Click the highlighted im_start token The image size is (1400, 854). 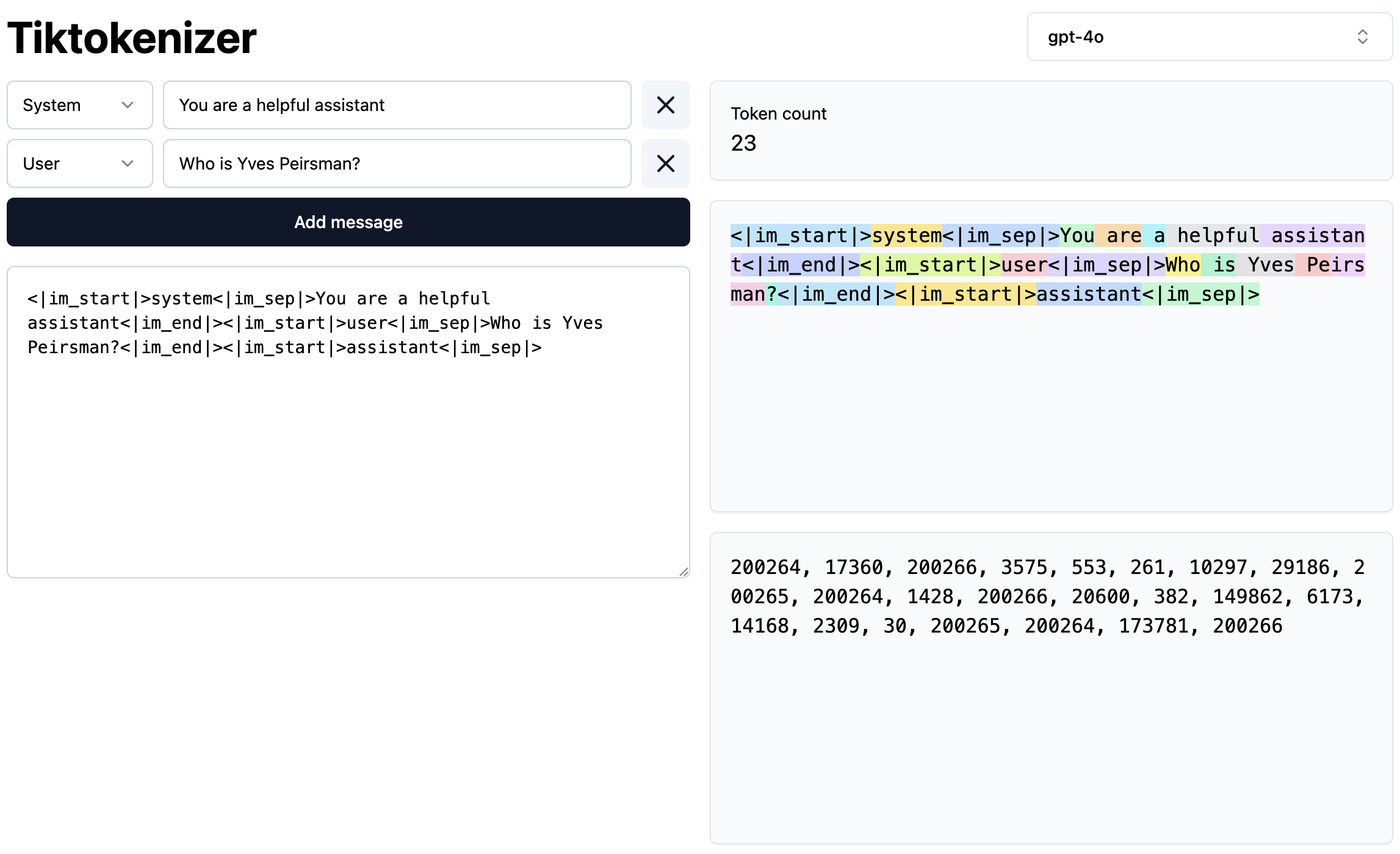(799, 235)
